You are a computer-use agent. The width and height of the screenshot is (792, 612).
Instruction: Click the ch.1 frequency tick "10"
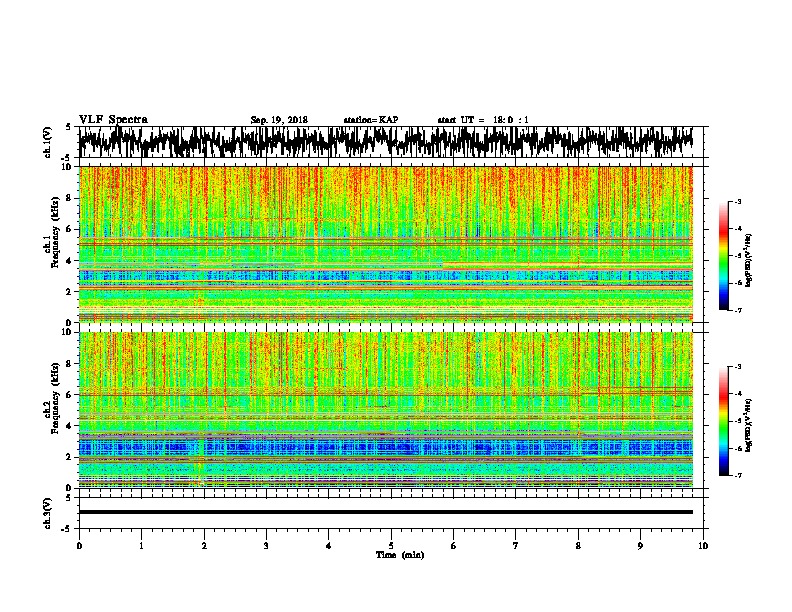tap(67, 167)
